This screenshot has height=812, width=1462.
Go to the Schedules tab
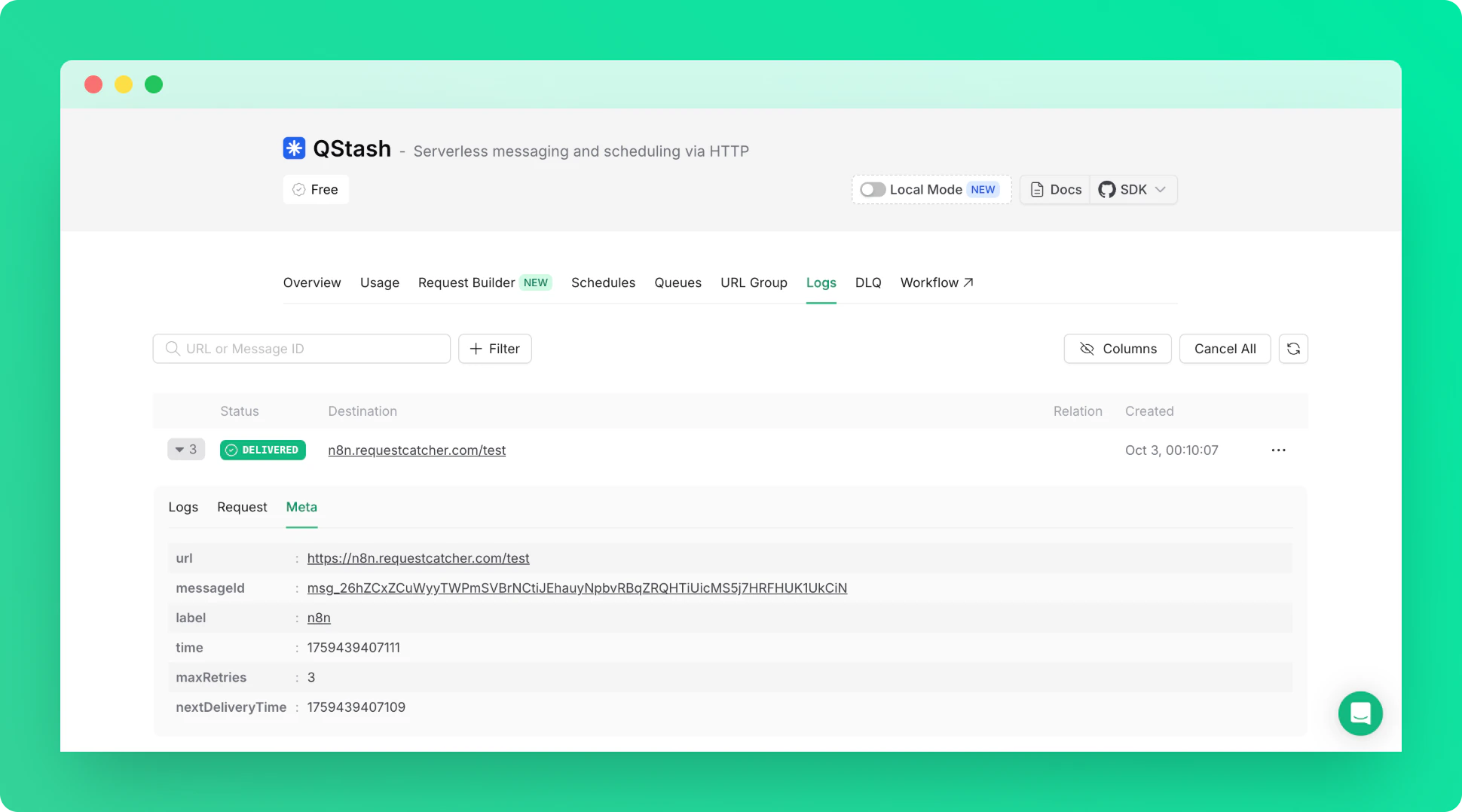[603, 282]
